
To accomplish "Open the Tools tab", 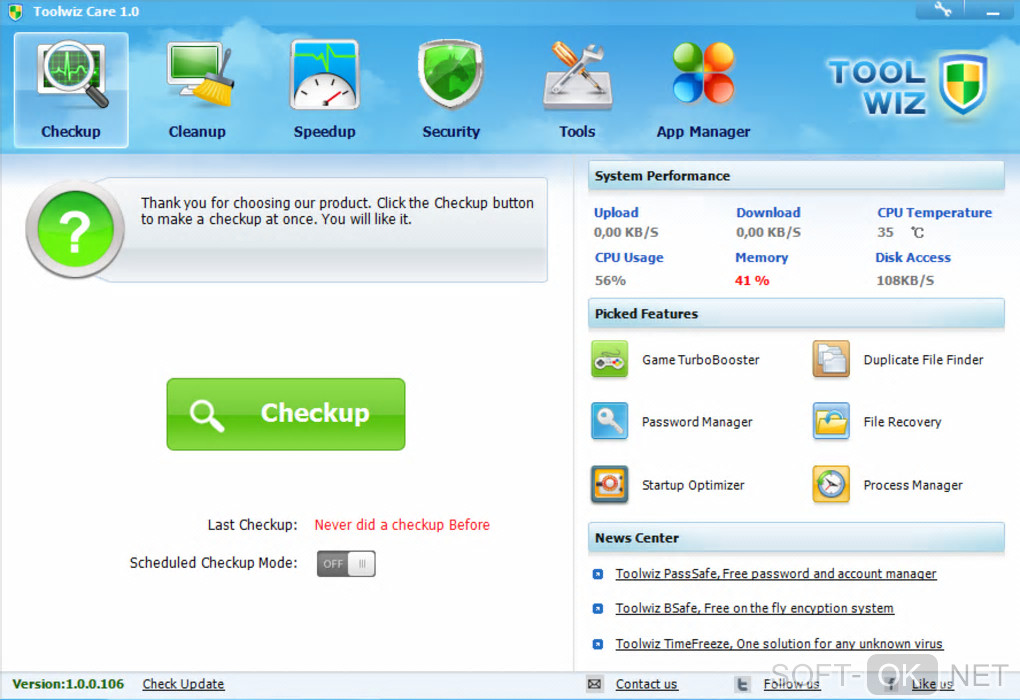I will tap(577, 90).
